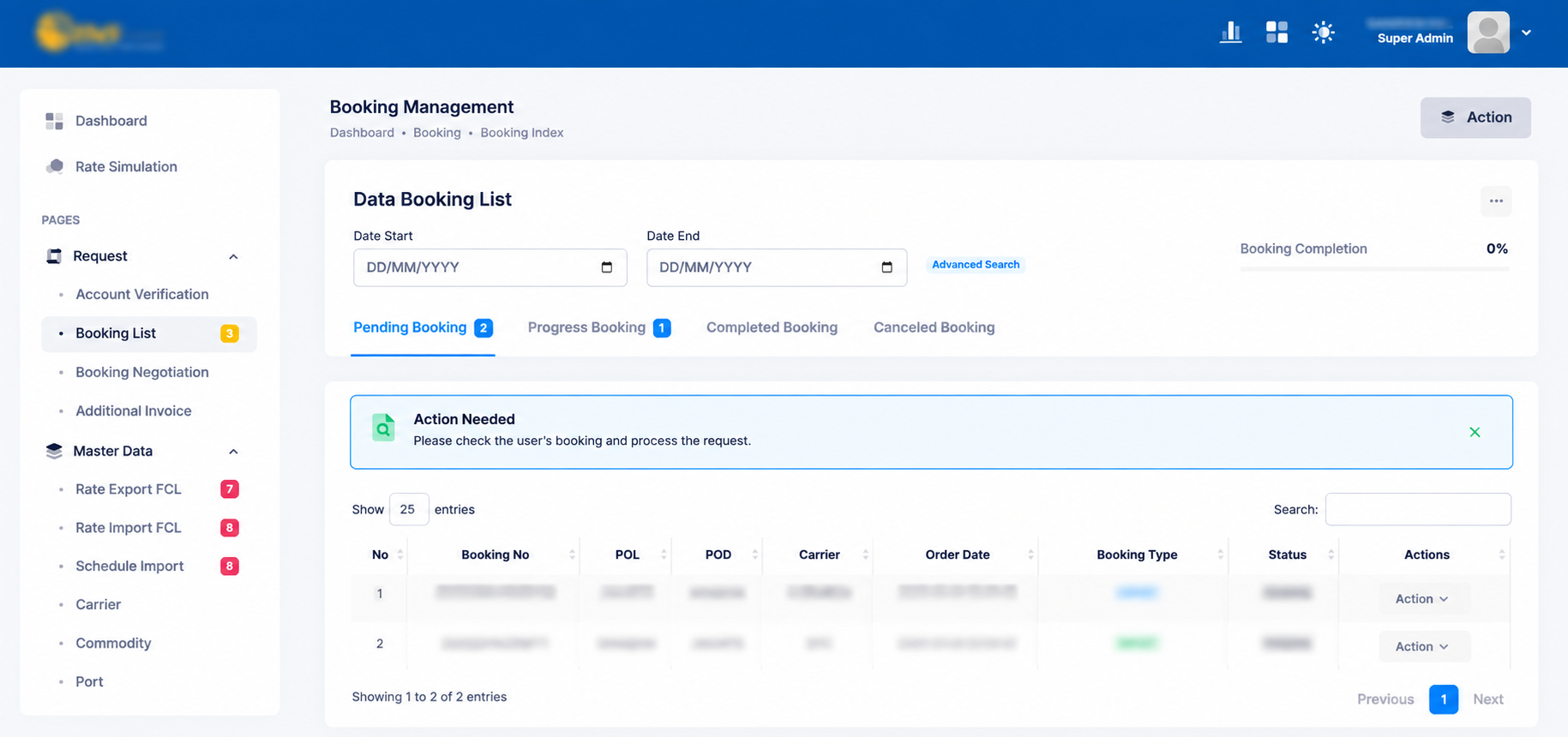Click the Action Needed document search icon
Screen dimensions: 1568x737
point(383,428)
